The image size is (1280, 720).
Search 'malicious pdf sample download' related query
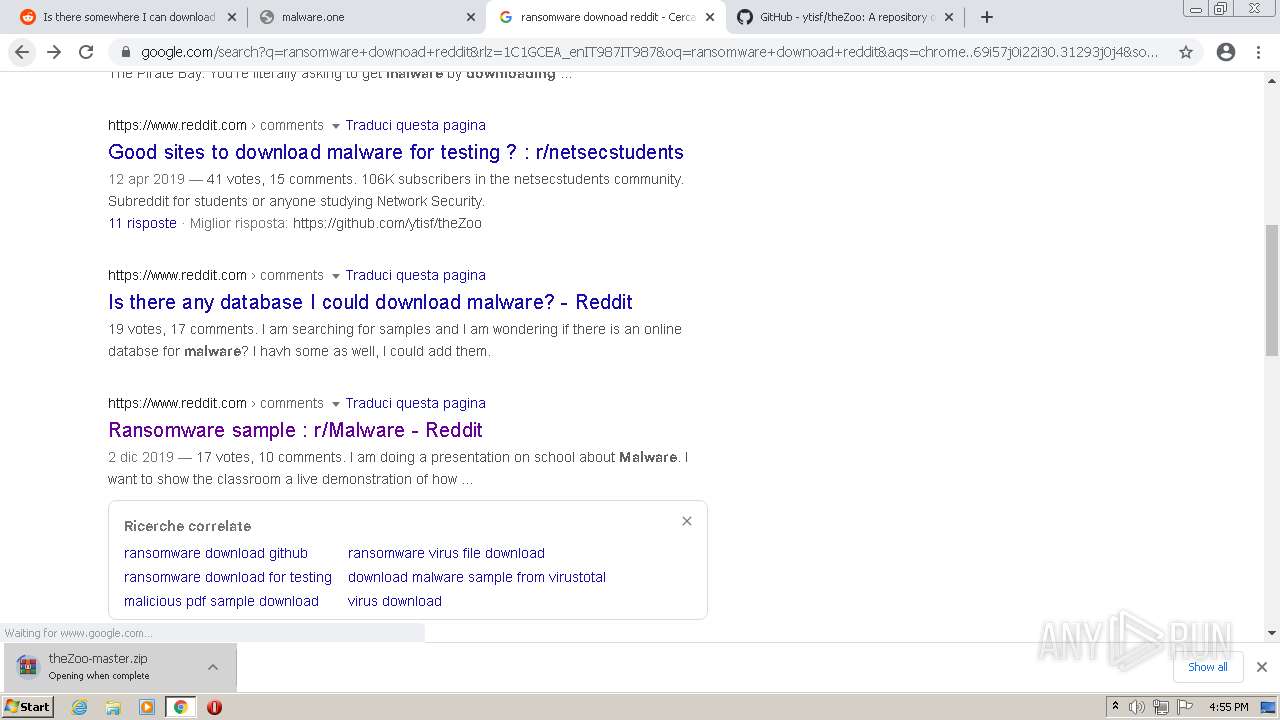pyautogui.click(x=221, y=601)
